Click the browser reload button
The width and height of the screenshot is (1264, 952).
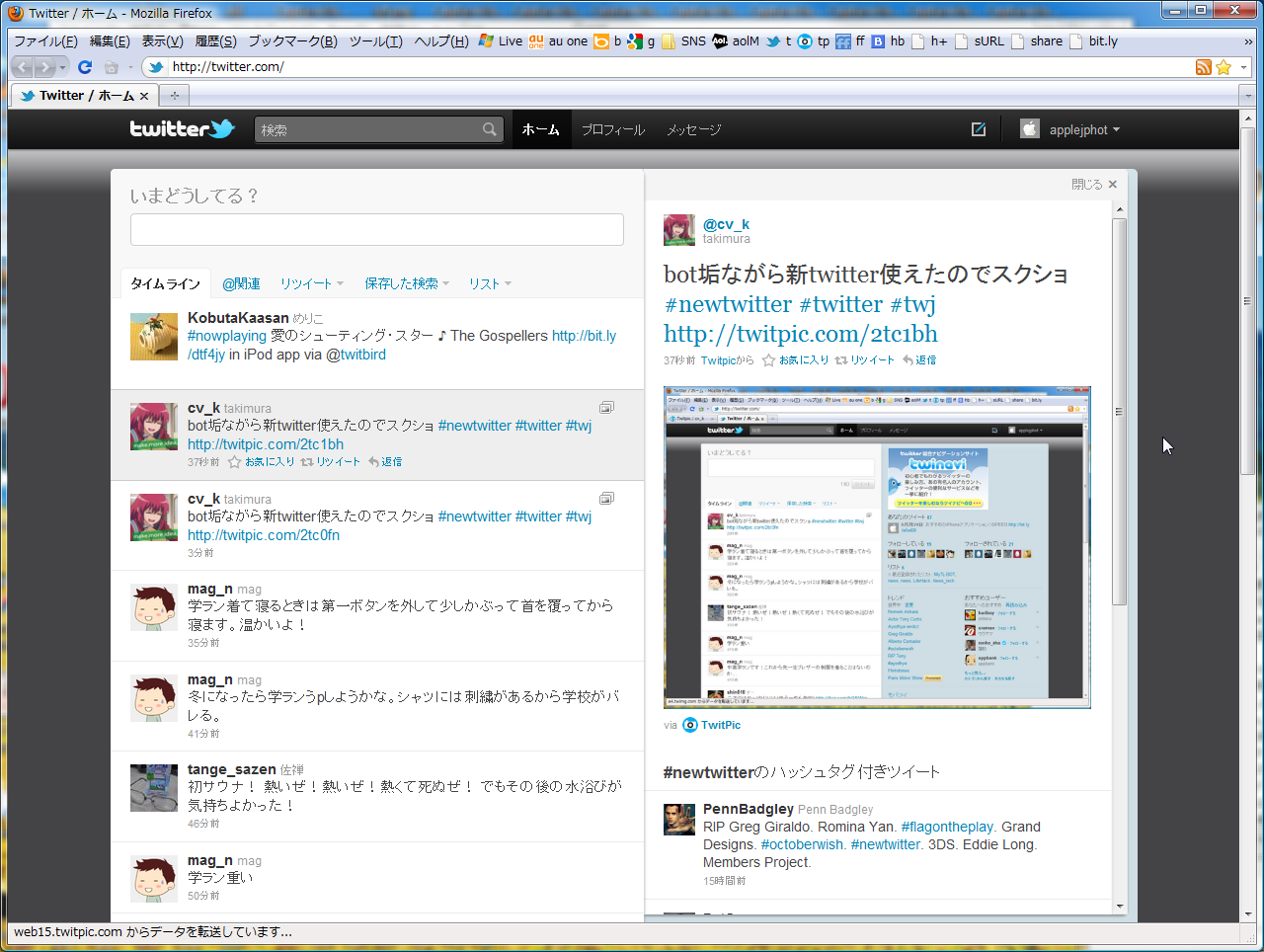point(85,67)
